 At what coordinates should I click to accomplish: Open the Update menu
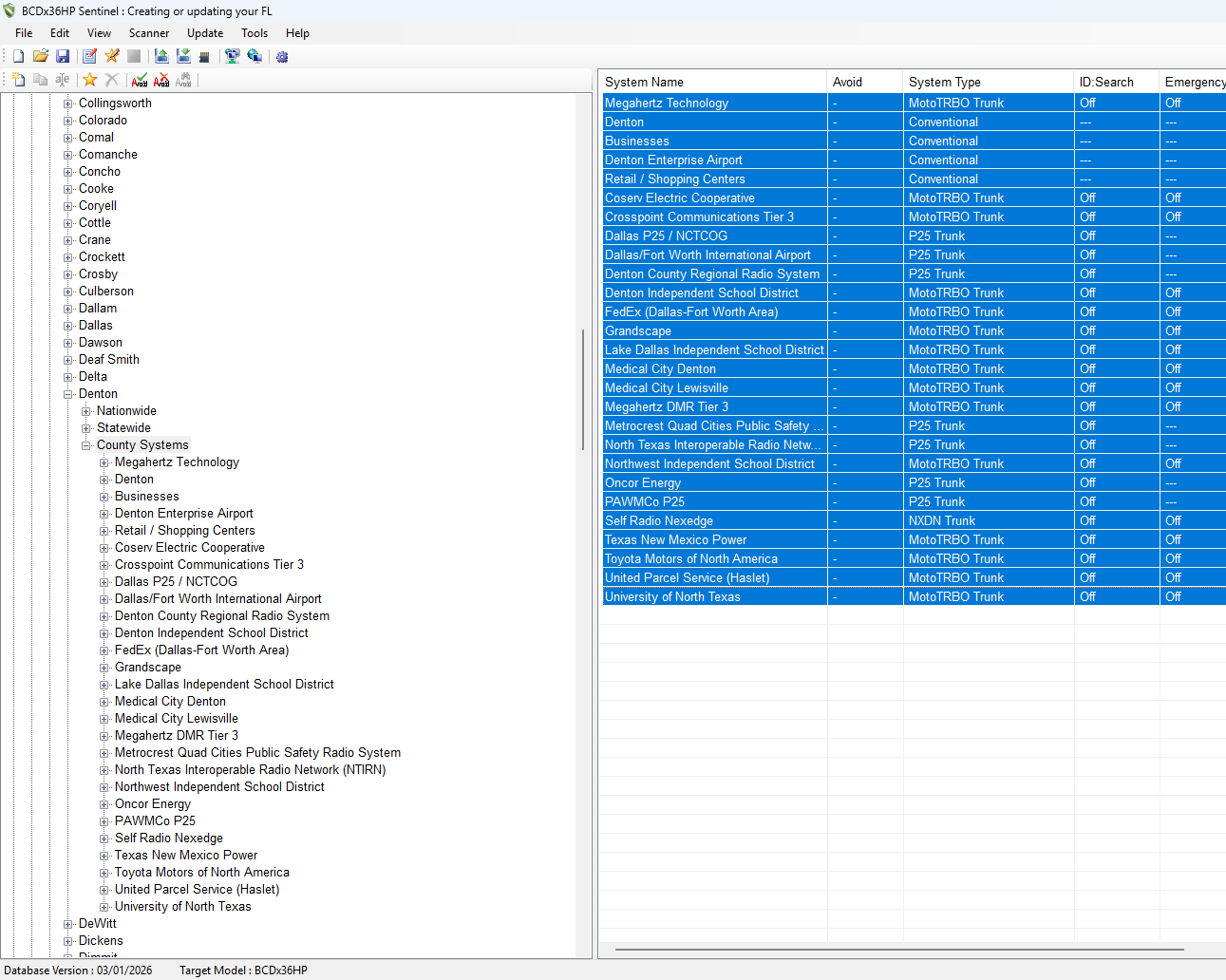[205, 33]
